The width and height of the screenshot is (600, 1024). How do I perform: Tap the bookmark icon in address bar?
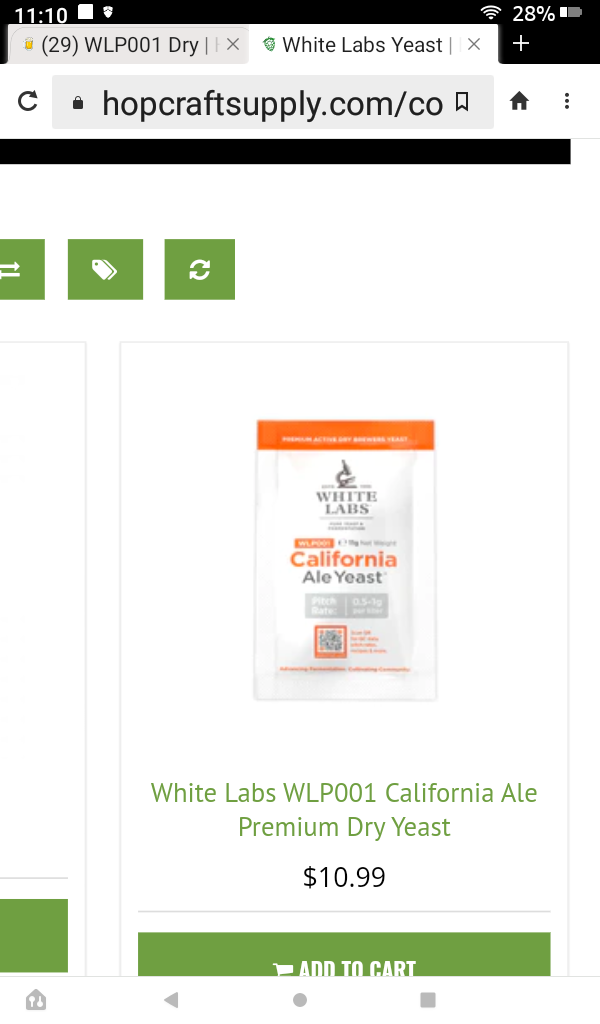[462, 102]
